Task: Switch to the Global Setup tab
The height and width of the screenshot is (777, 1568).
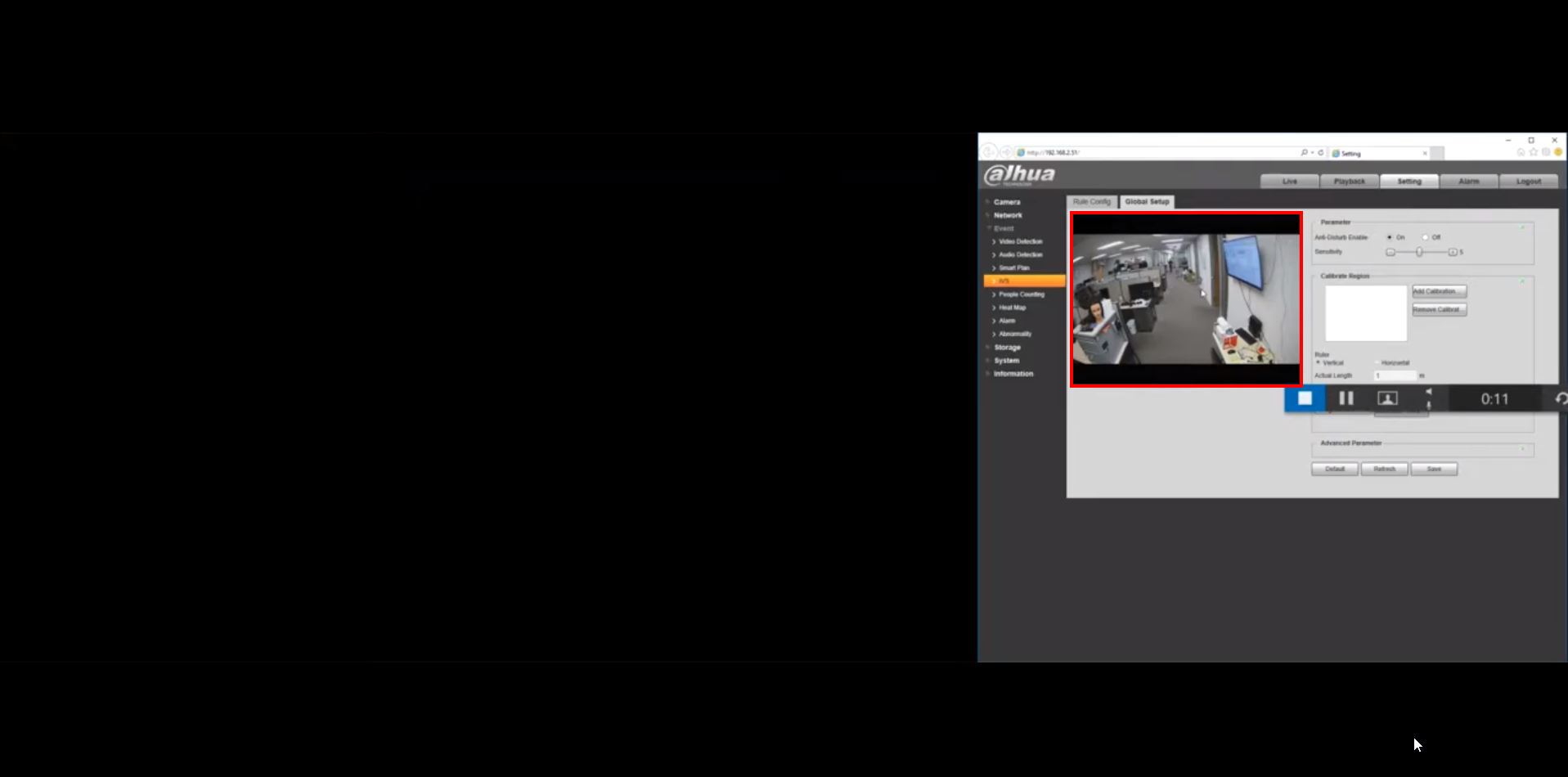Action: (1147, 201)
